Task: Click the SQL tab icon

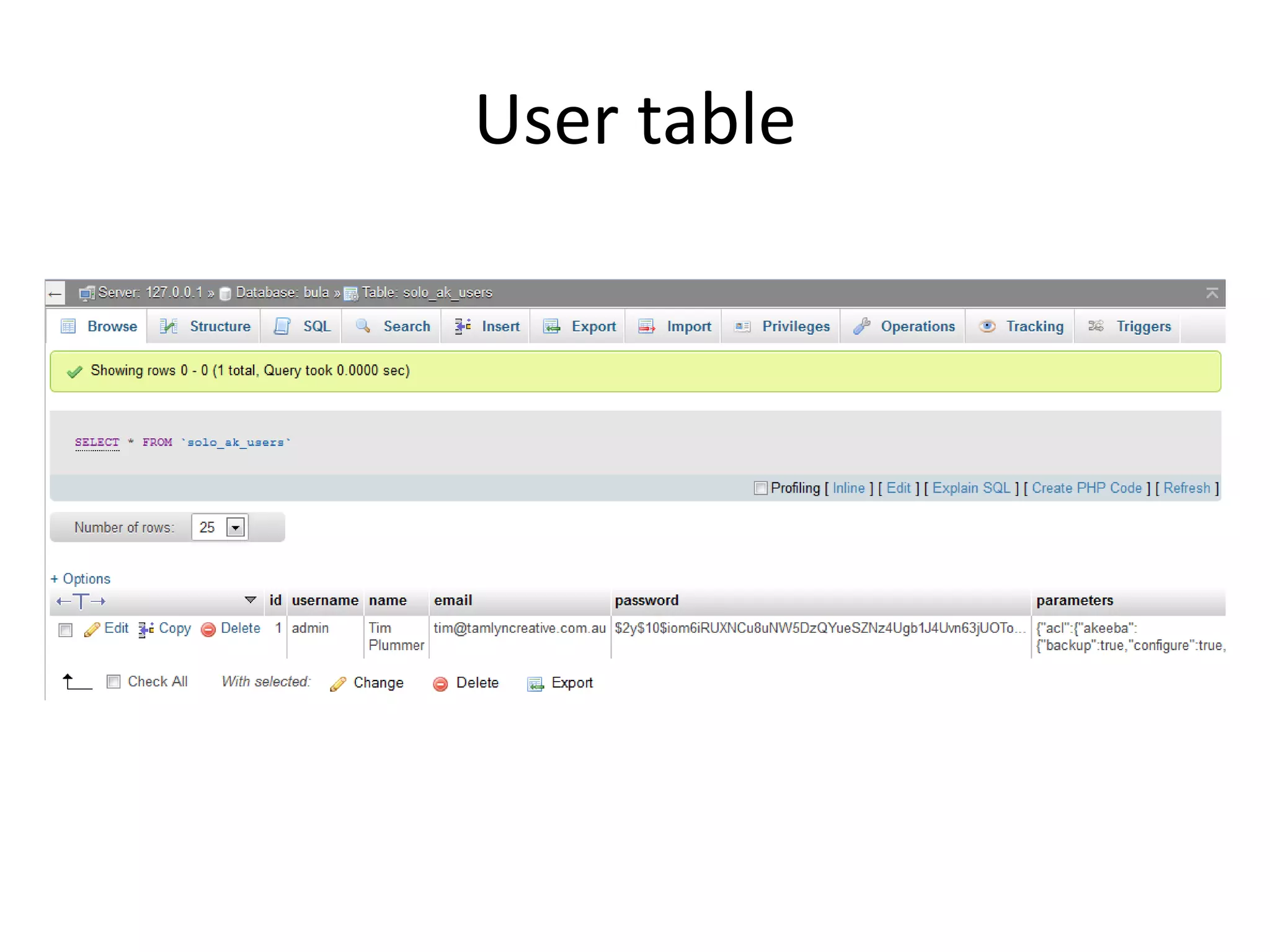Action: 282,326
